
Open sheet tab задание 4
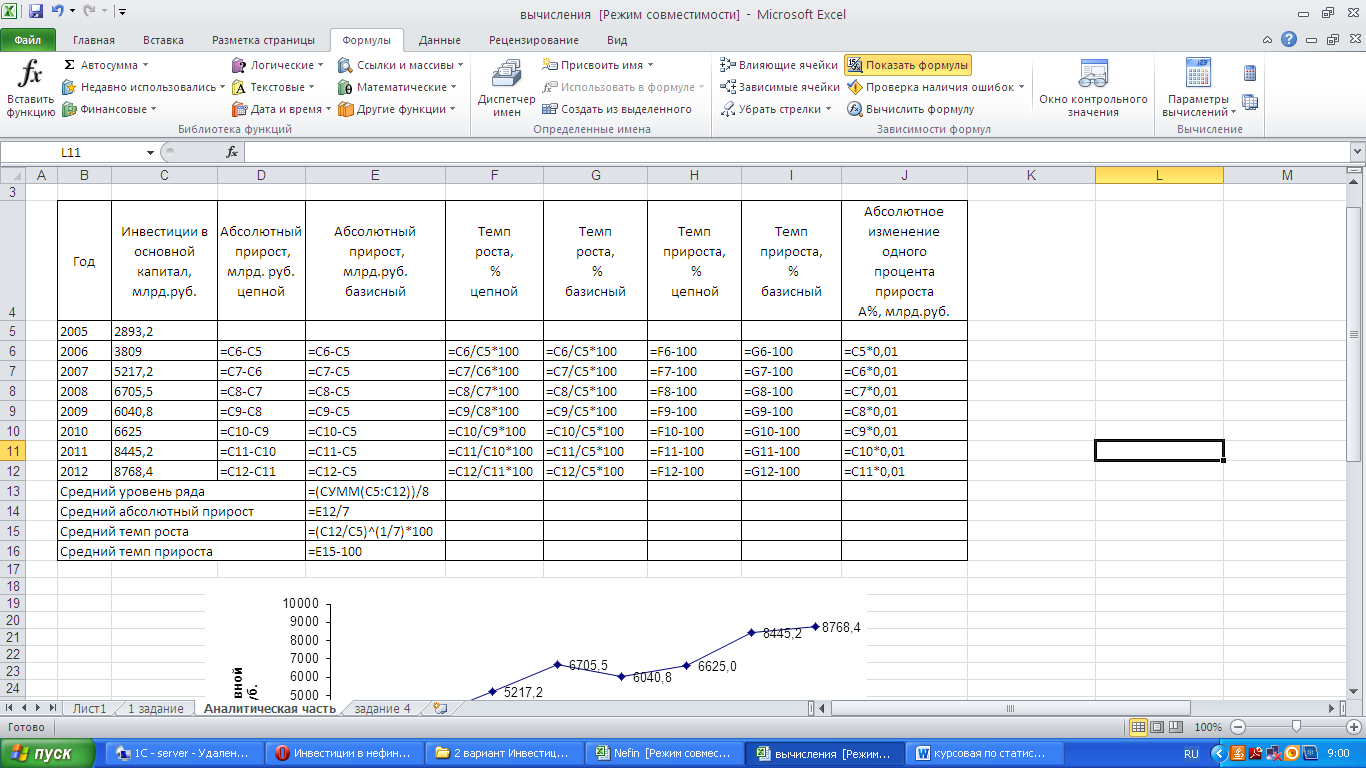pos(382,708)
